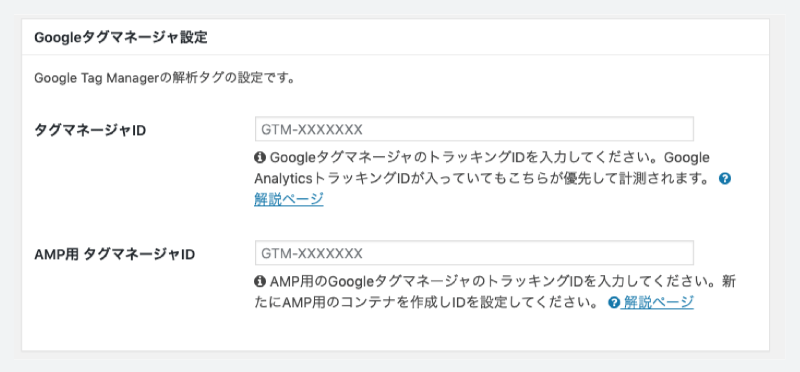Click the GTM-XXXXXXX placeholder in the AMP field
The image size is (800, 372).
click(x=312, y=254)
